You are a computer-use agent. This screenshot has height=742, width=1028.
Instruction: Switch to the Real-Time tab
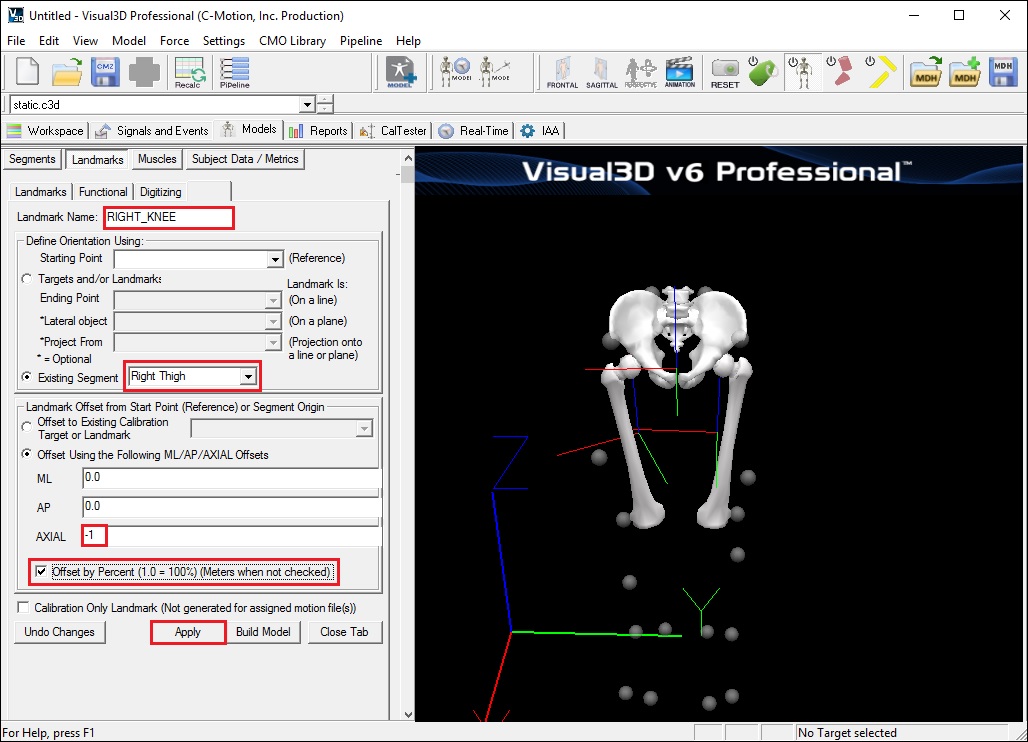point(473,130)
